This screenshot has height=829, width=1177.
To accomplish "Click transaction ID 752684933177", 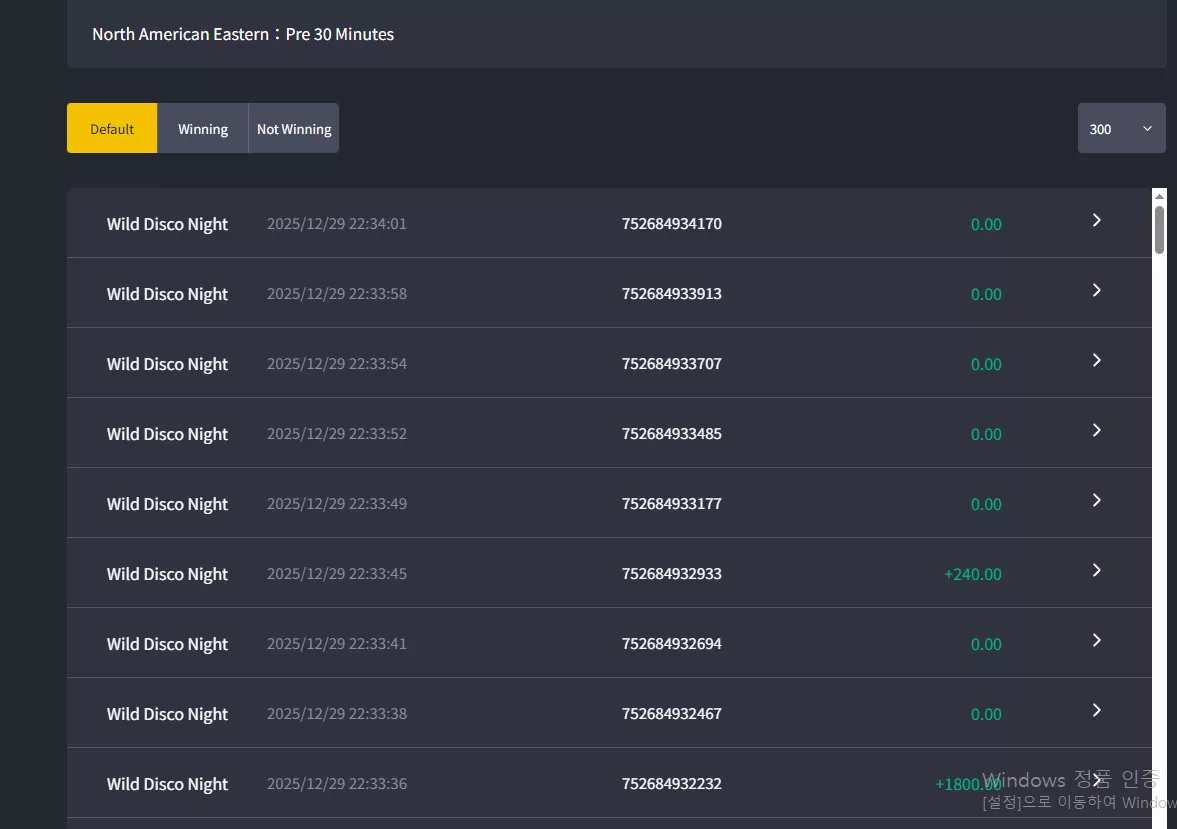I will pyautogui.click(x=671, y=503).
